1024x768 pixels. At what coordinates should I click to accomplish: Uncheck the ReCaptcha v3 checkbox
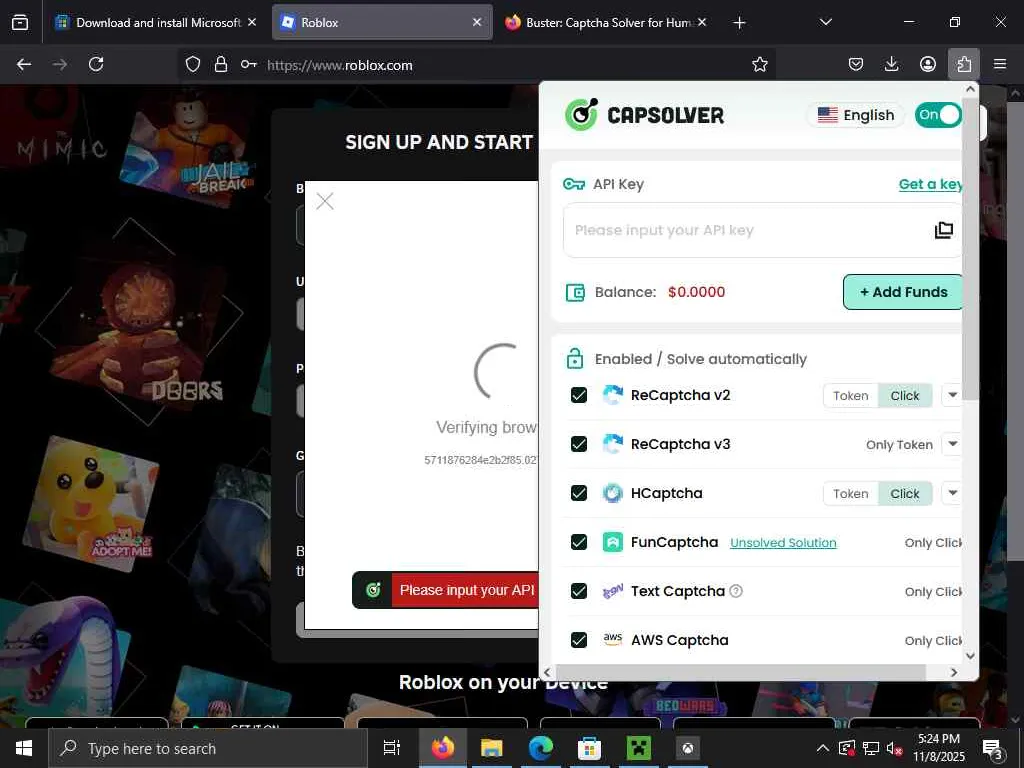[579, 444]
